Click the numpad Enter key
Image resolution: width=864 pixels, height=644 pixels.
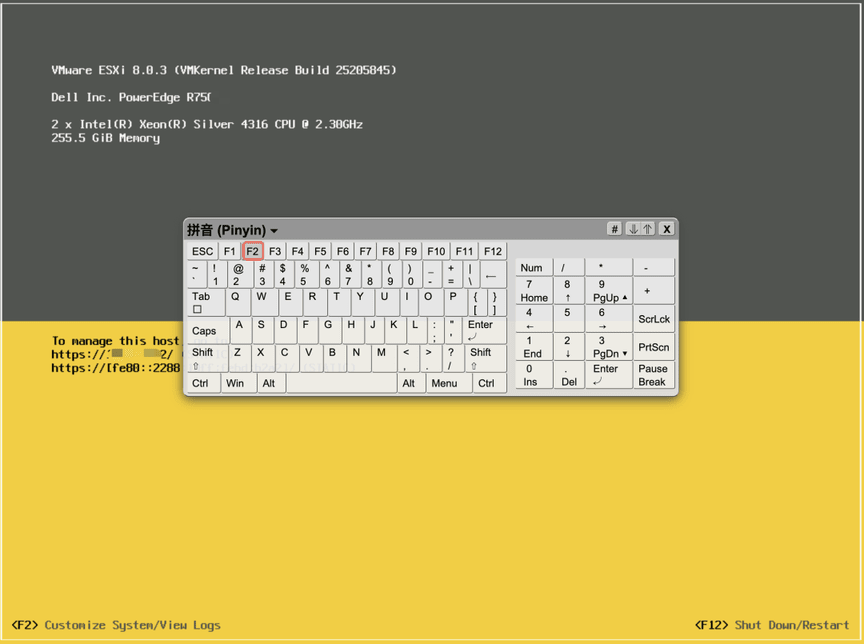[x=609, y=375]
